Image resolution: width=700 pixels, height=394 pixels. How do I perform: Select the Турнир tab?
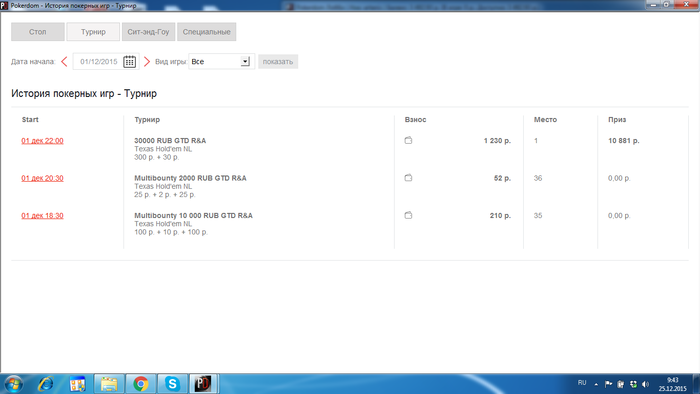[93, 32]
